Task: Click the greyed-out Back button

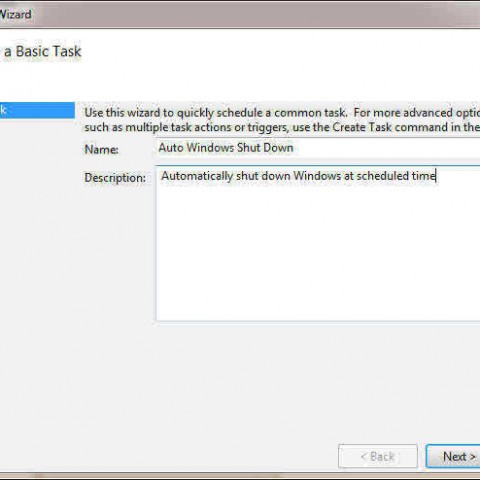Action: tap(378, 456)
